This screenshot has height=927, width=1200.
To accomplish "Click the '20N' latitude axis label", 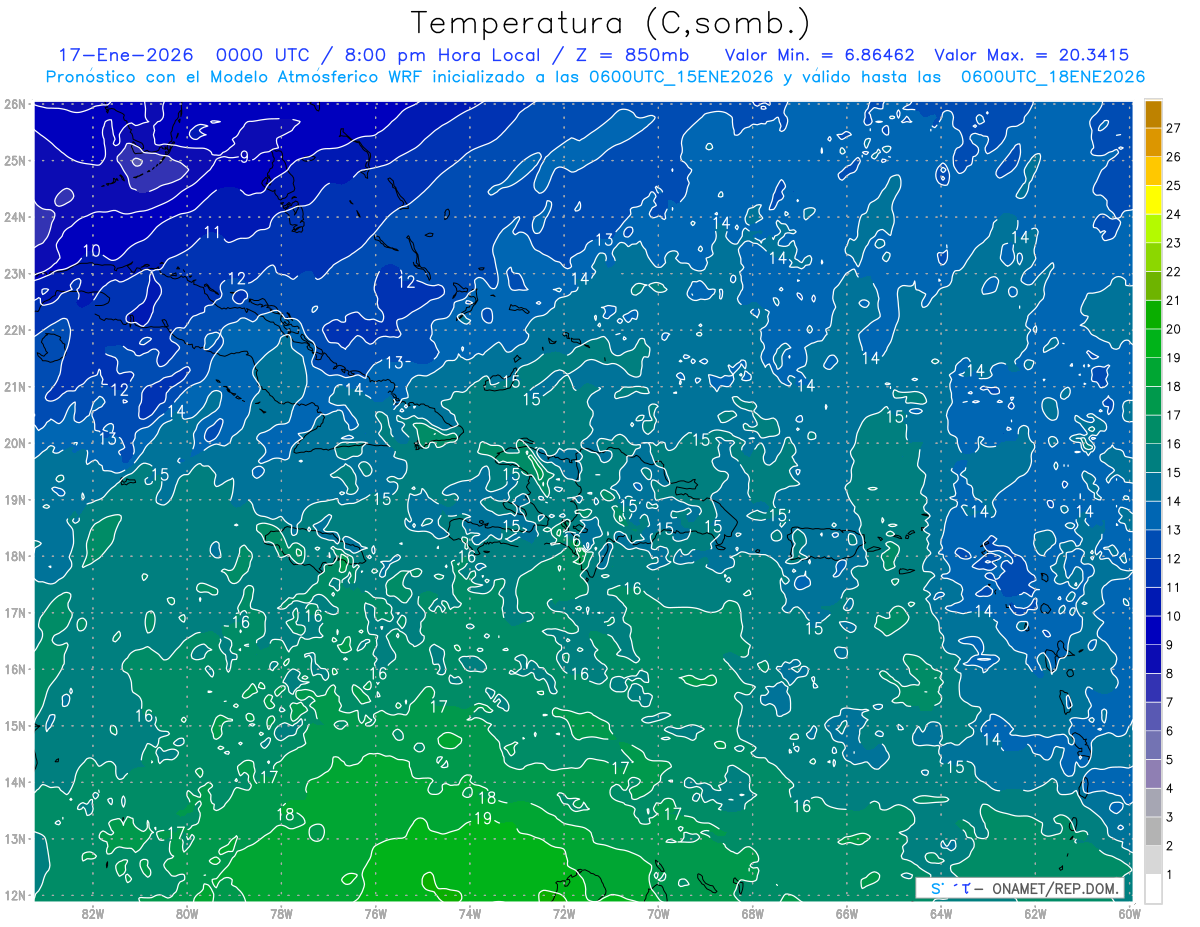I will point(14,443).
